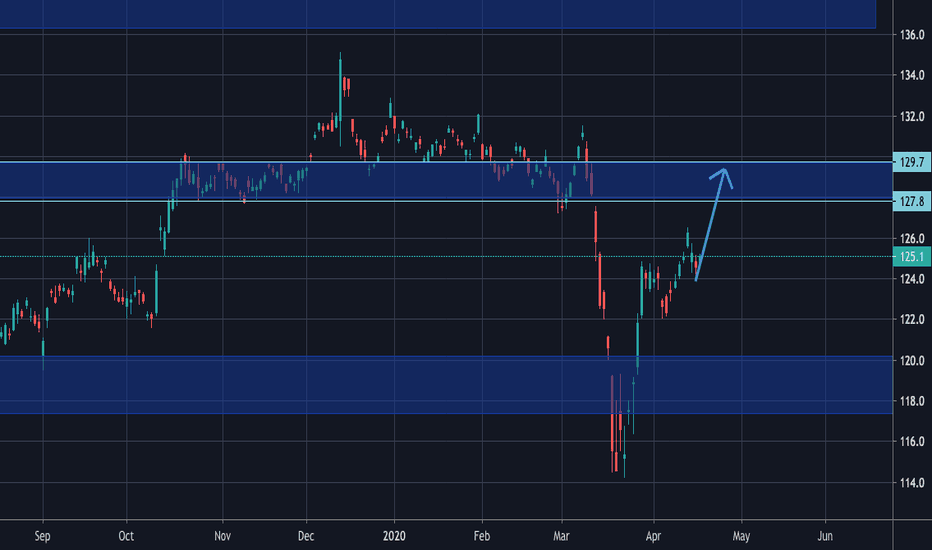The height and width of the screenshot is (550, 932).
Task: Click the Nov label on time axis
Action: [x=222, y=536]
